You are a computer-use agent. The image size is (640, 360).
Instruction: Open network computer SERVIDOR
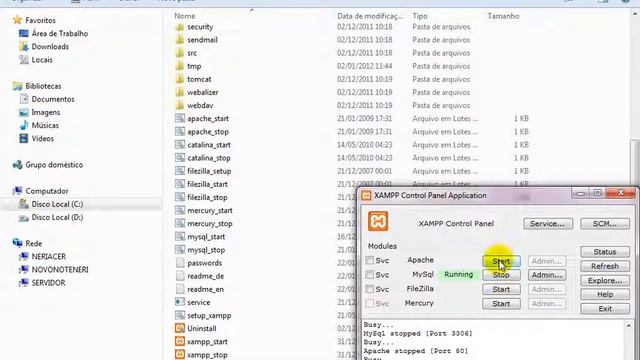(48, 282)
